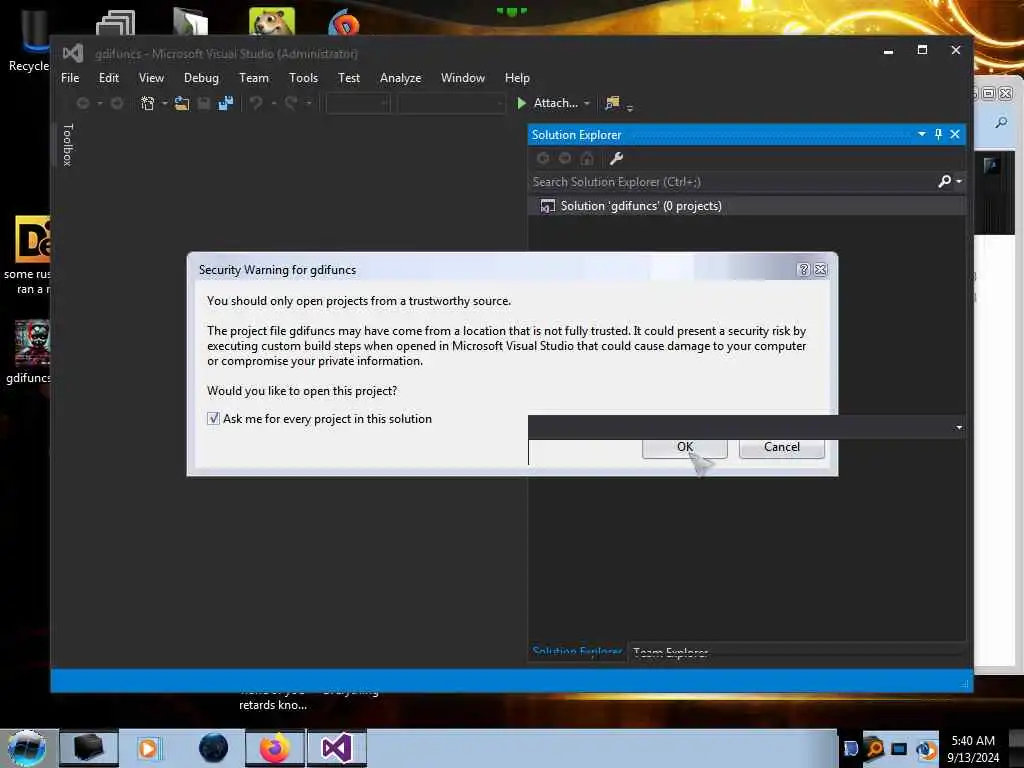Screen dimensions: 1024x768
Task: Click the Save toolbar icon
Action: 204,103
